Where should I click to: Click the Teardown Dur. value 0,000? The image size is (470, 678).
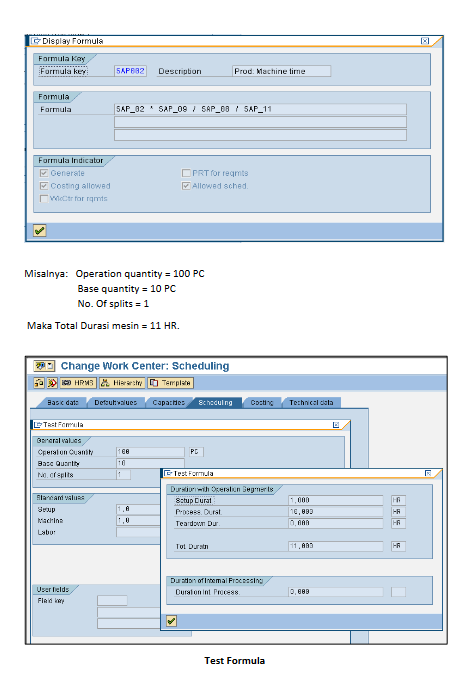[336, 523]
